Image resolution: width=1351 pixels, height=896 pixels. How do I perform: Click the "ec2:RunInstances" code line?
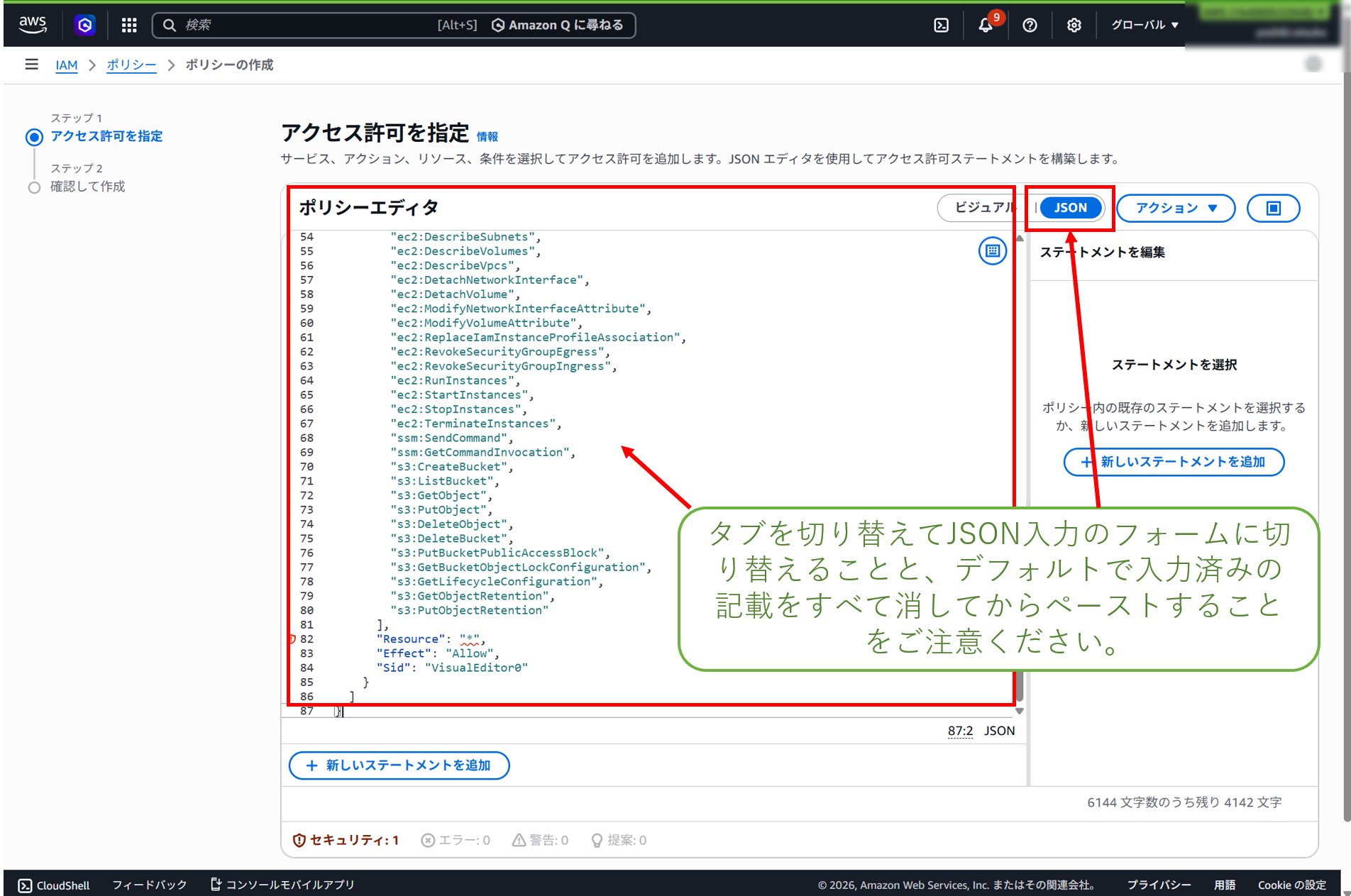pyautogui.click(x=455, y=380)
